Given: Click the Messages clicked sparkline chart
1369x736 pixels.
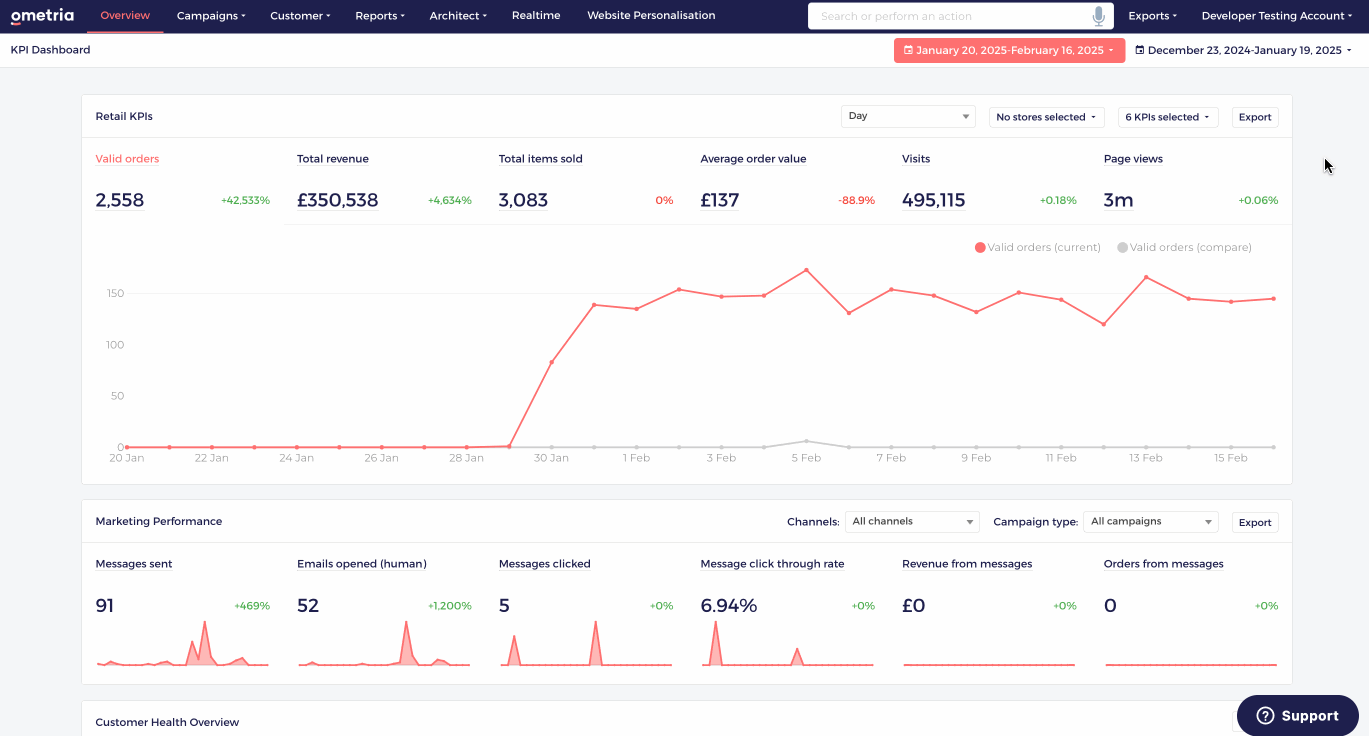Looking at the screenshot, I should click(586, 645).
